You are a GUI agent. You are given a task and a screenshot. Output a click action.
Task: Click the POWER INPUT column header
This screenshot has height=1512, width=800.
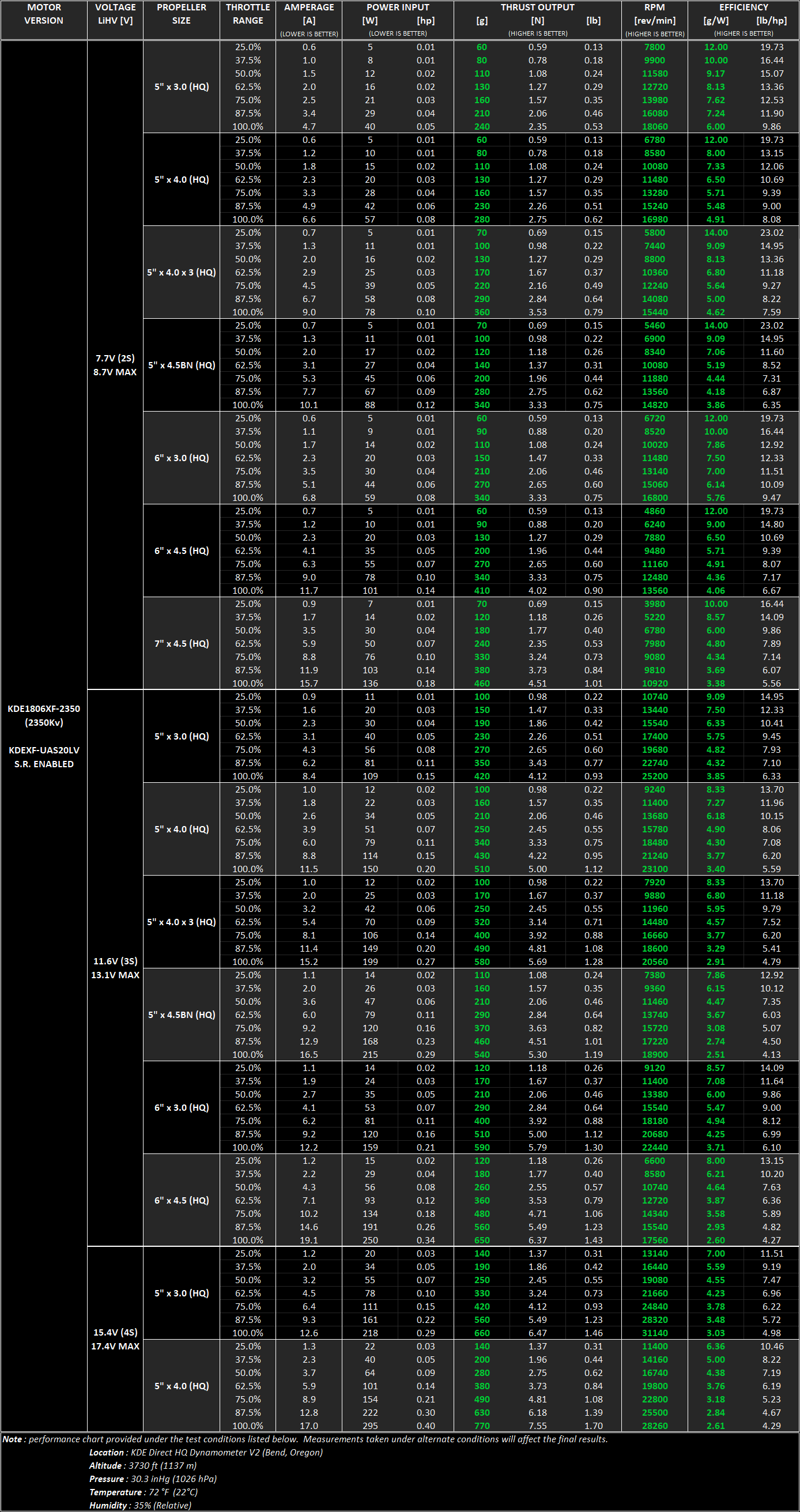[397, 7]
